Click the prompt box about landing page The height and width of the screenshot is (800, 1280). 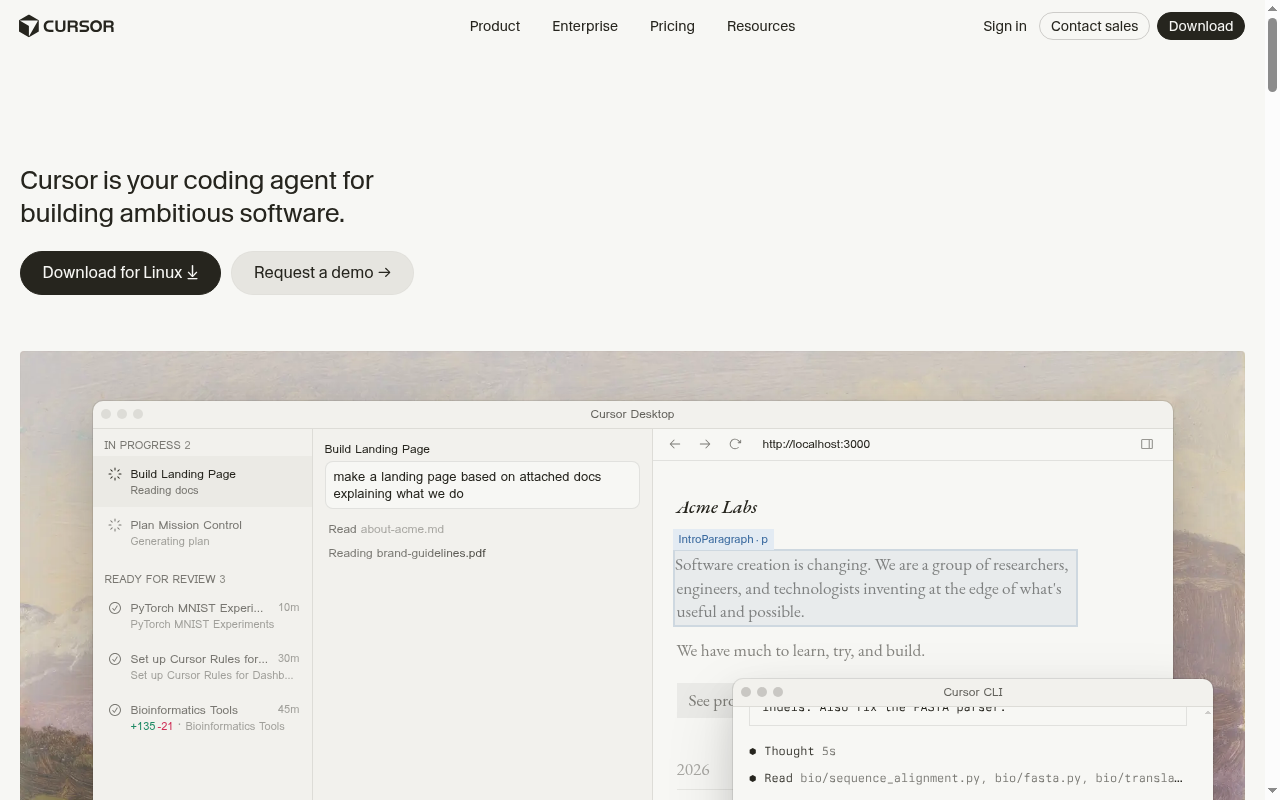click(x=482, y=485)
